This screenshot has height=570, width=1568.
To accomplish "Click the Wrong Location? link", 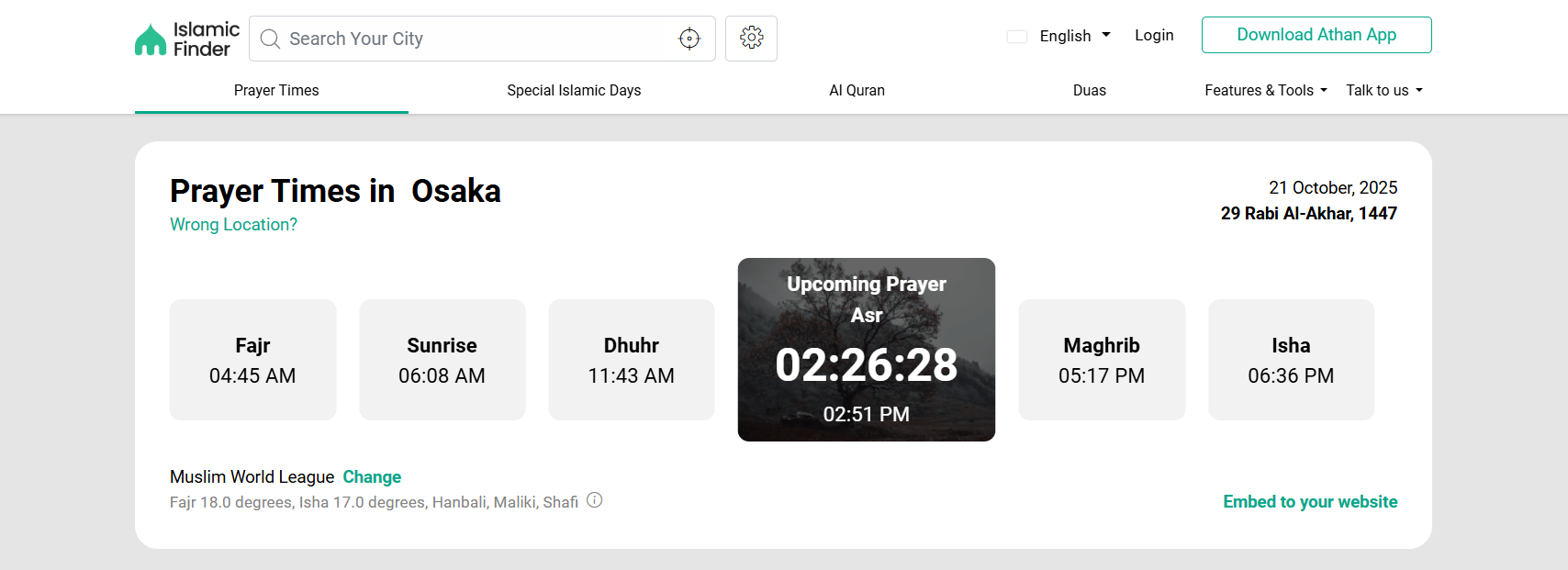I will click(233, 225).
